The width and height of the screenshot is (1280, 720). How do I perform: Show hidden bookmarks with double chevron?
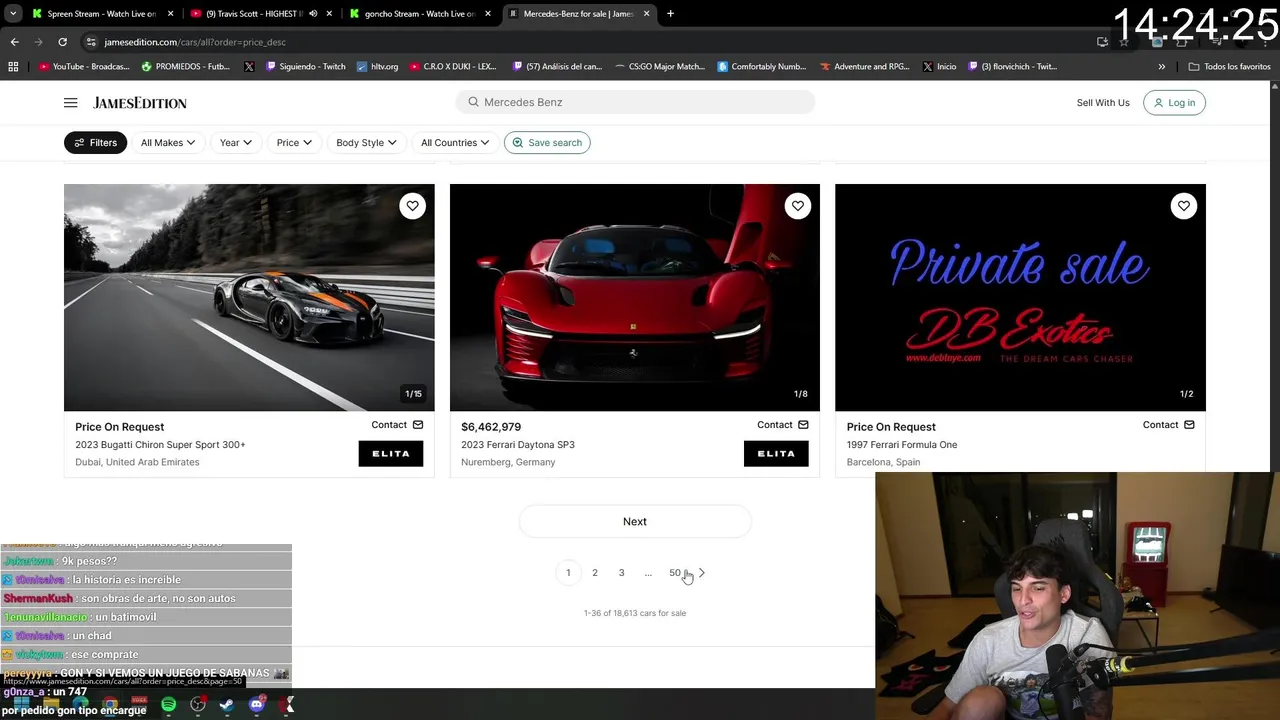[1161, 67]
